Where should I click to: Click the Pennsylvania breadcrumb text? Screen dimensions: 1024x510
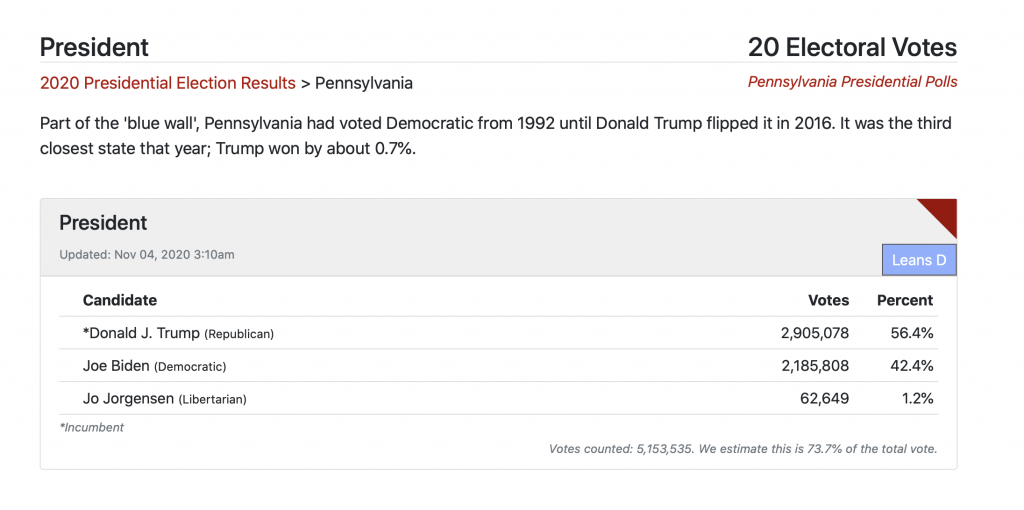coord(364,84)
